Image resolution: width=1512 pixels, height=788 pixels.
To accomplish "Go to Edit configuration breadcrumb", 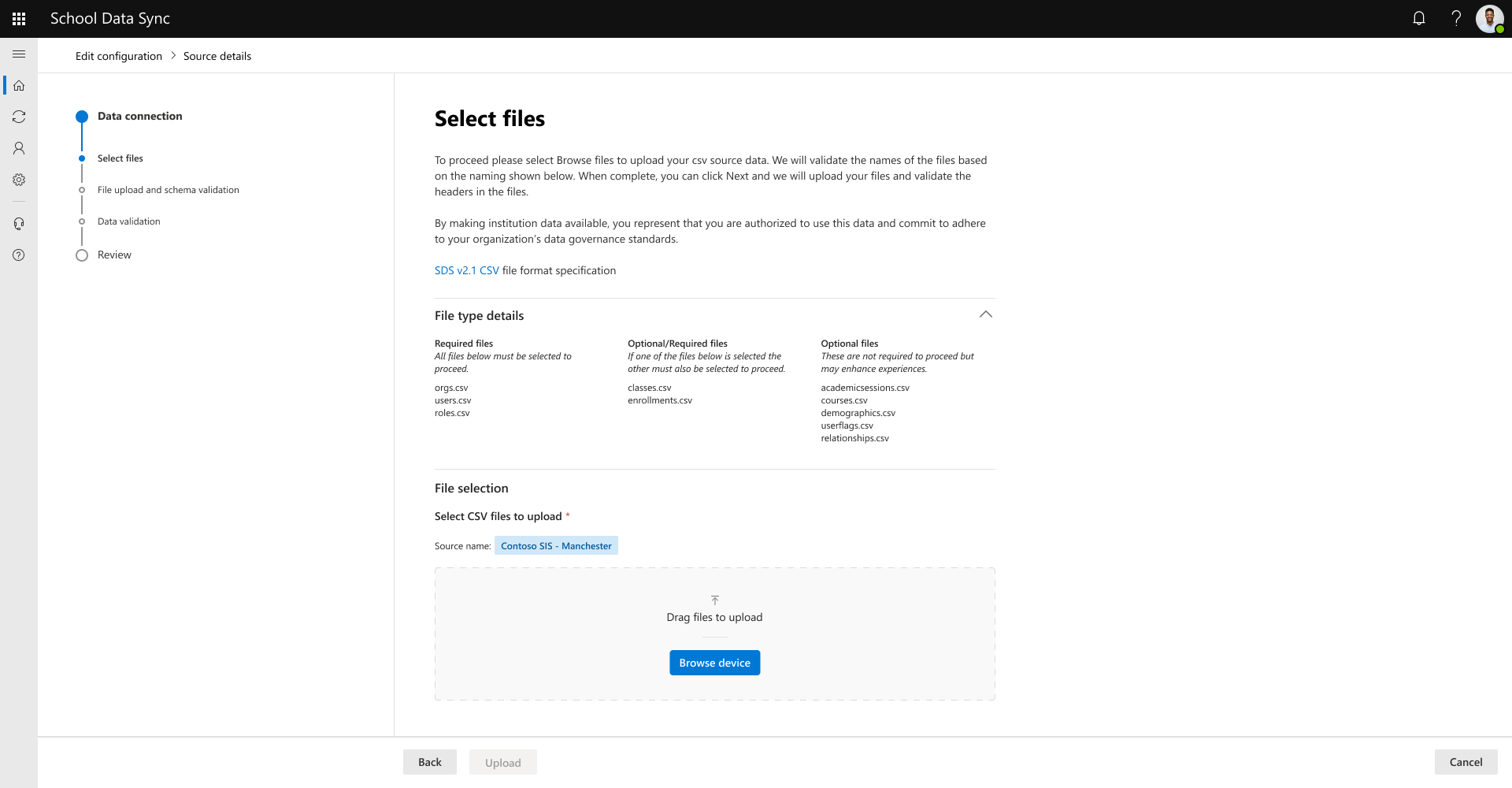I will point(119,56).
